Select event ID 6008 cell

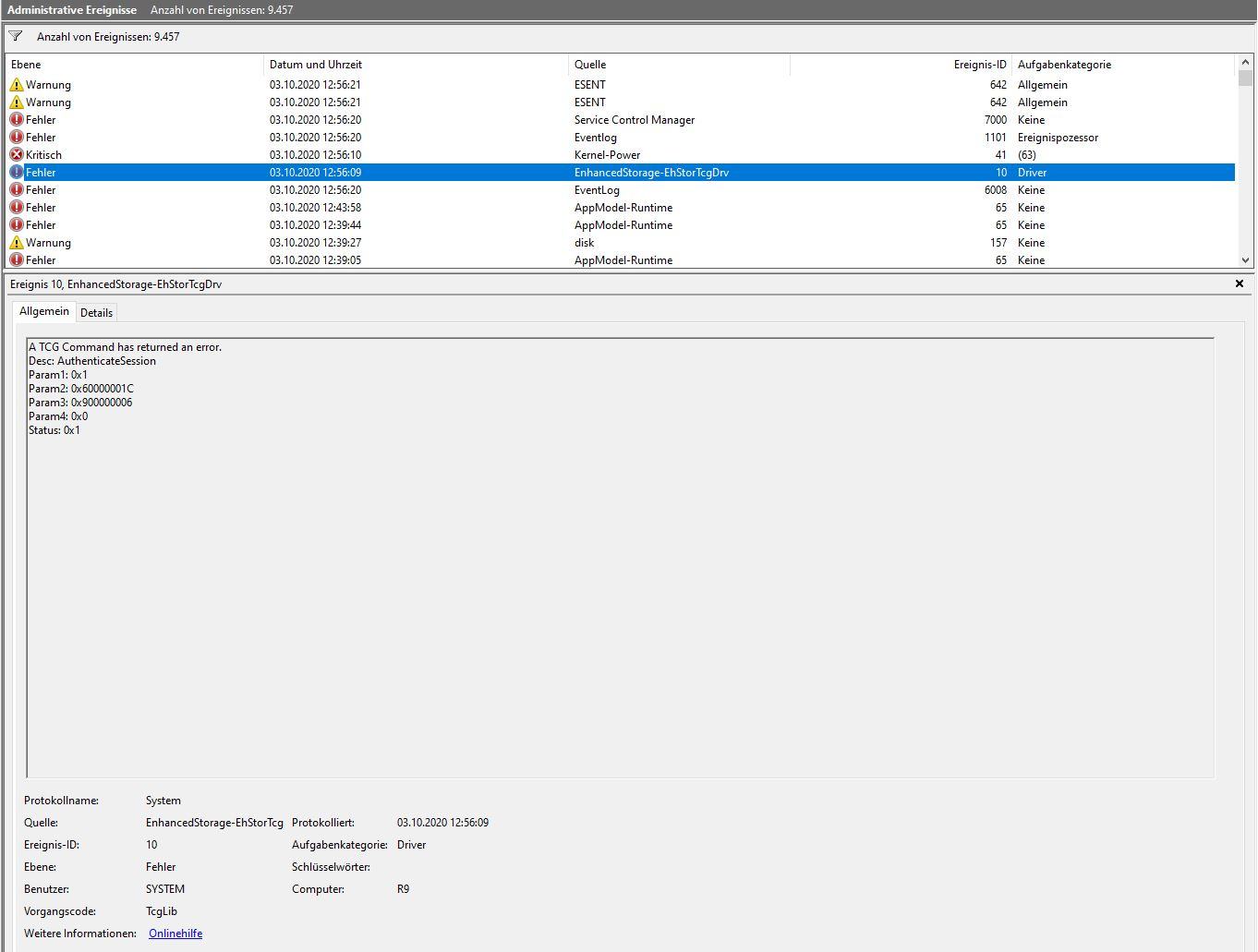(x=995, y=190)
